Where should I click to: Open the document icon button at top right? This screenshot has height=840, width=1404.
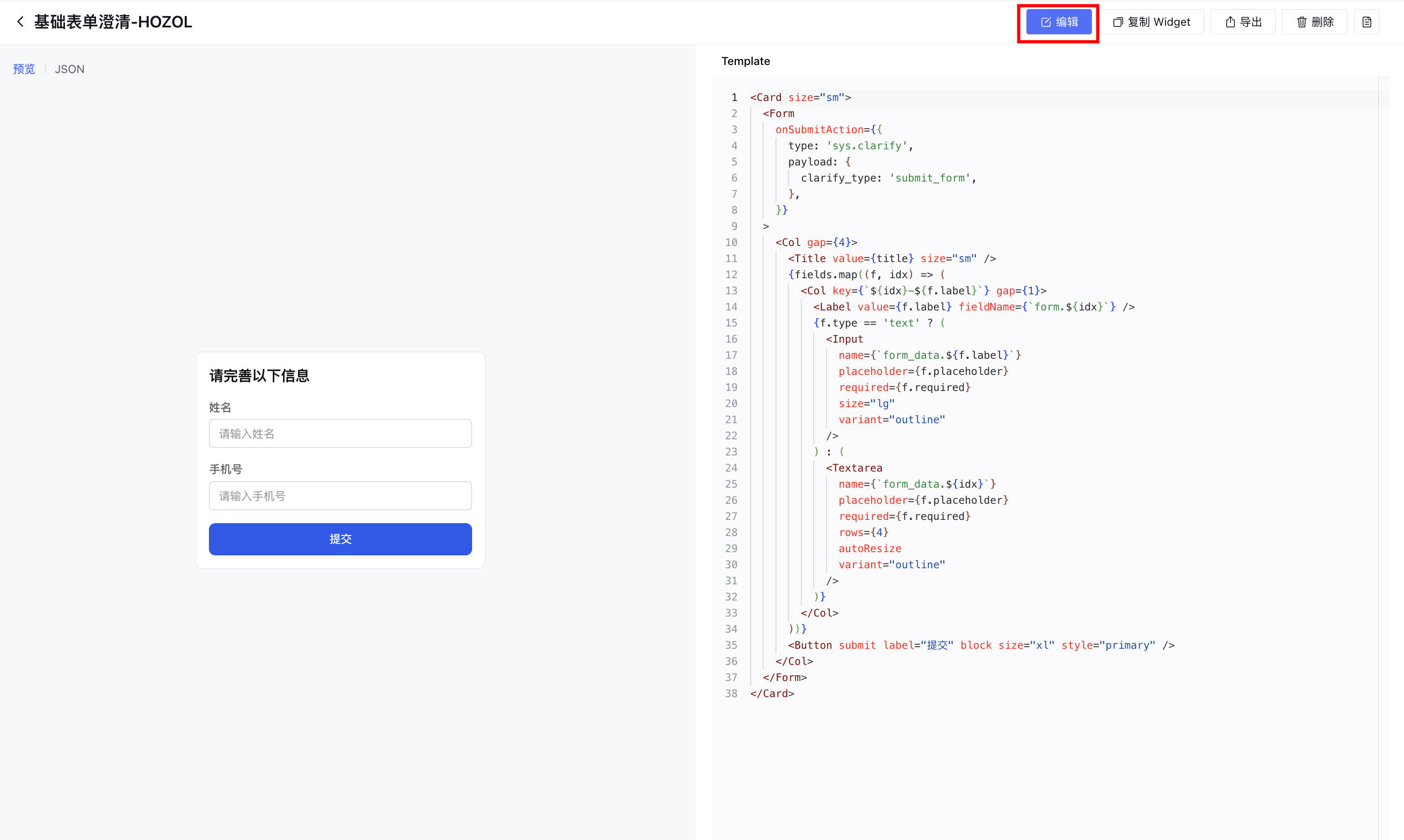(1366, 22)
